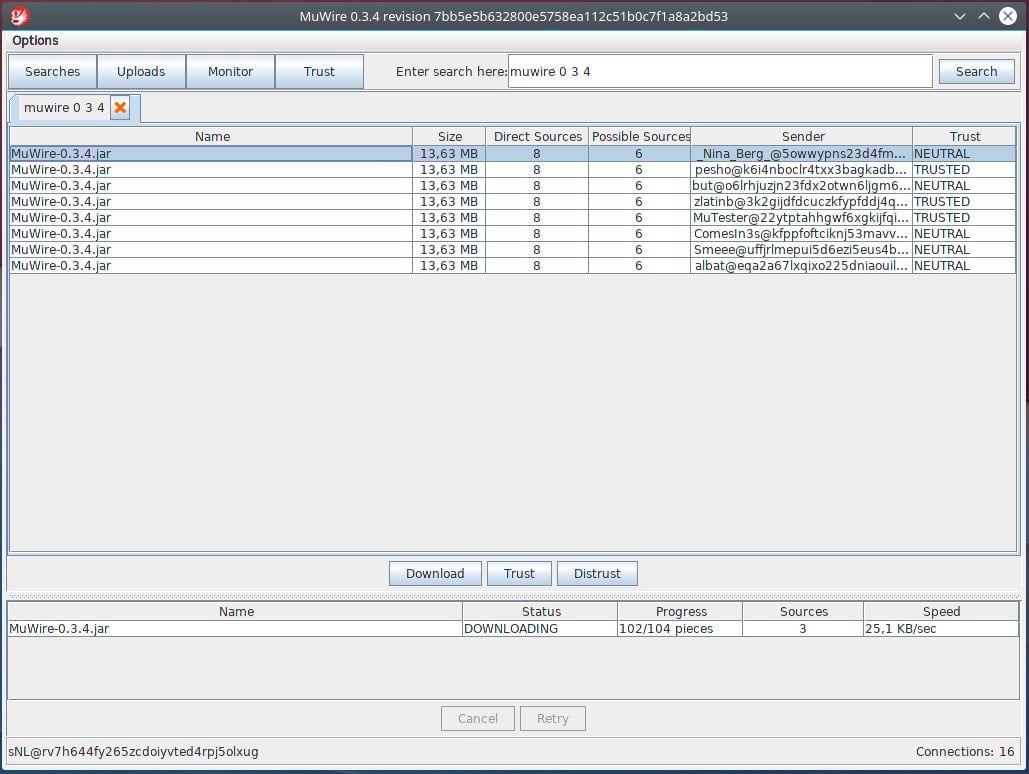Sort results by Size column header
1029x774 pixels.
(450, 137)
